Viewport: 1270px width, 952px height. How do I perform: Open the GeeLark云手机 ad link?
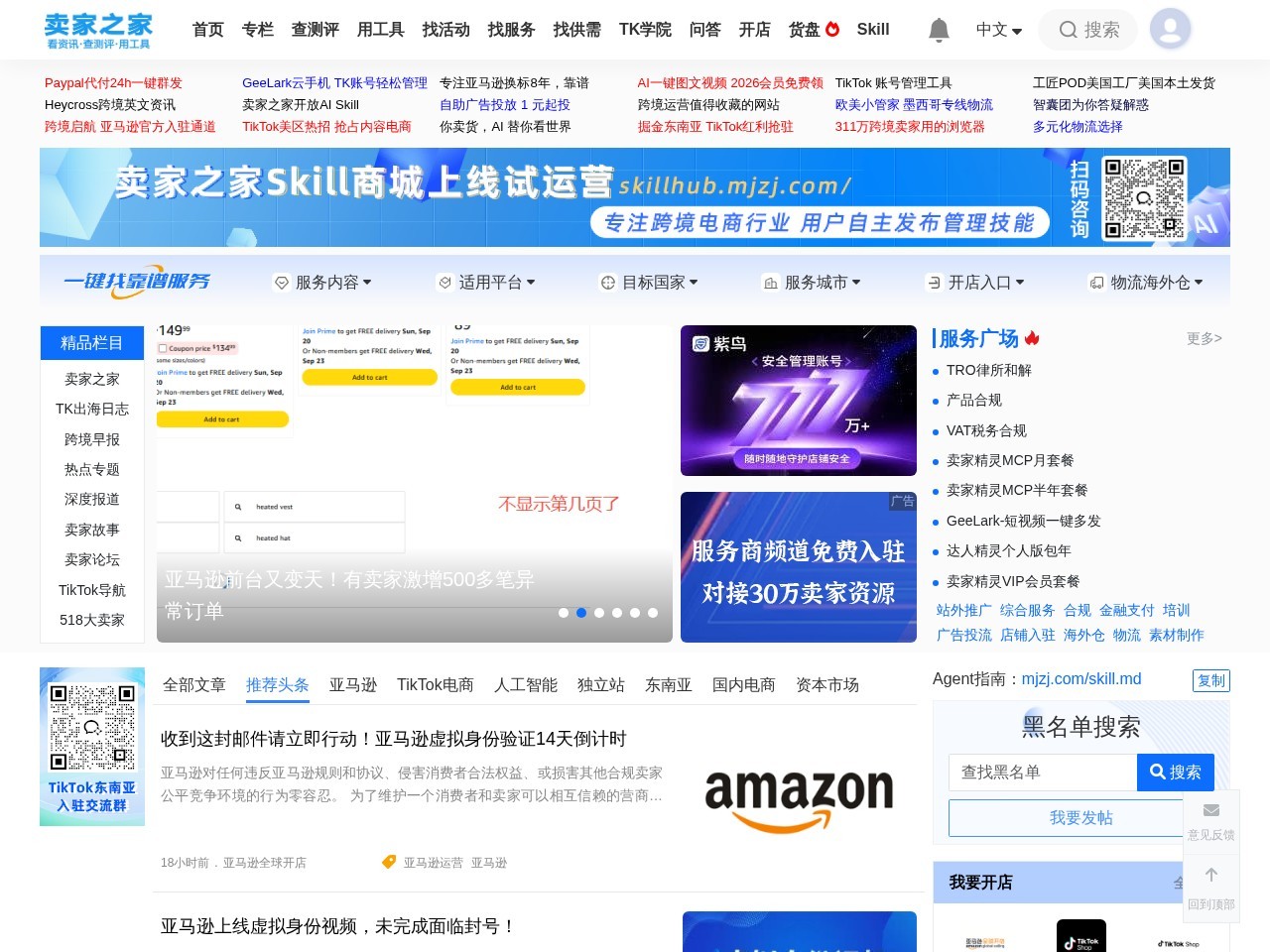[x=334, y=83]
